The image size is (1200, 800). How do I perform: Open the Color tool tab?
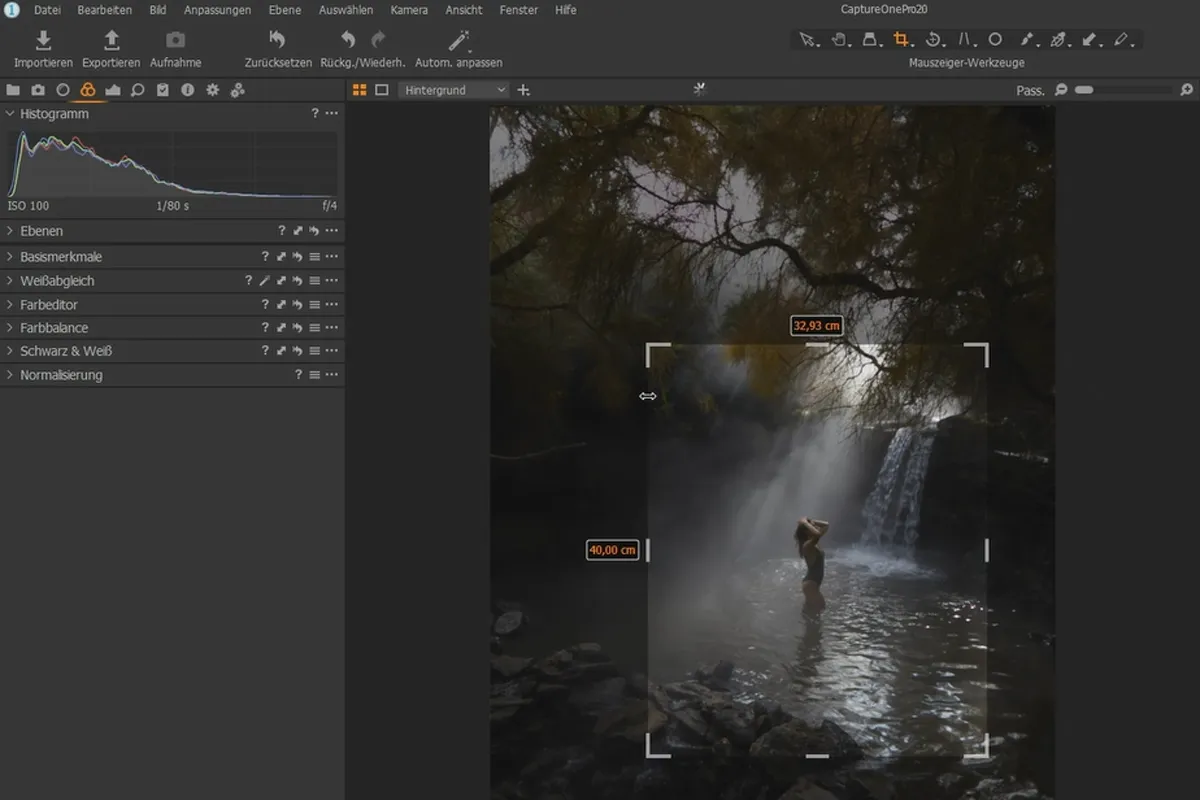pyautogui.click(x=88, y=90)
